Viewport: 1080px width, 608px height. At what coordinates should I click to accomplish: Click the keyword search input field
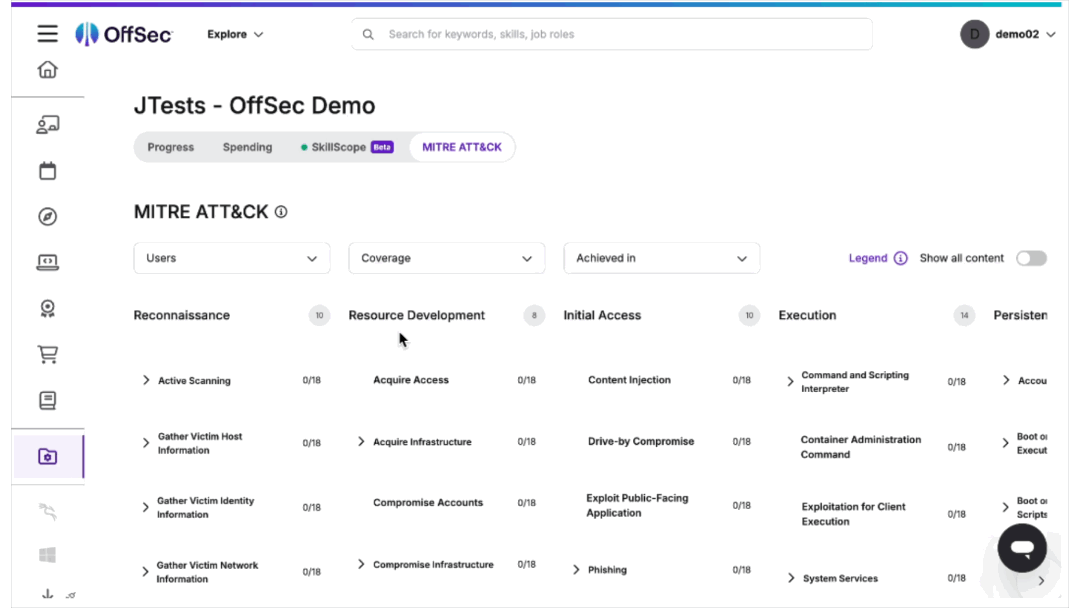pos(620,34)
